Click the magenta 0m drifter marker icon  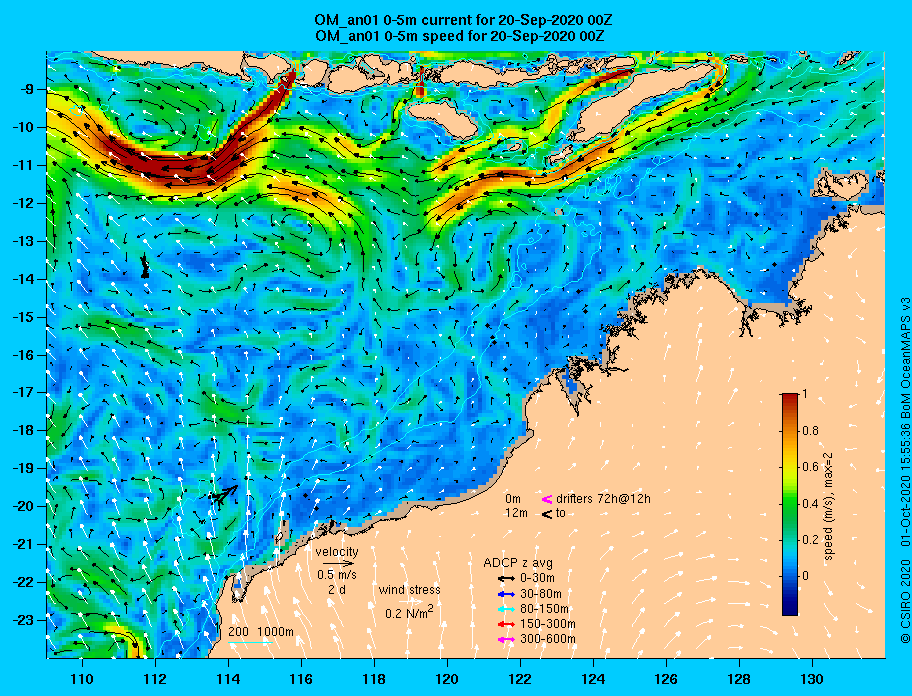[547, 499]
